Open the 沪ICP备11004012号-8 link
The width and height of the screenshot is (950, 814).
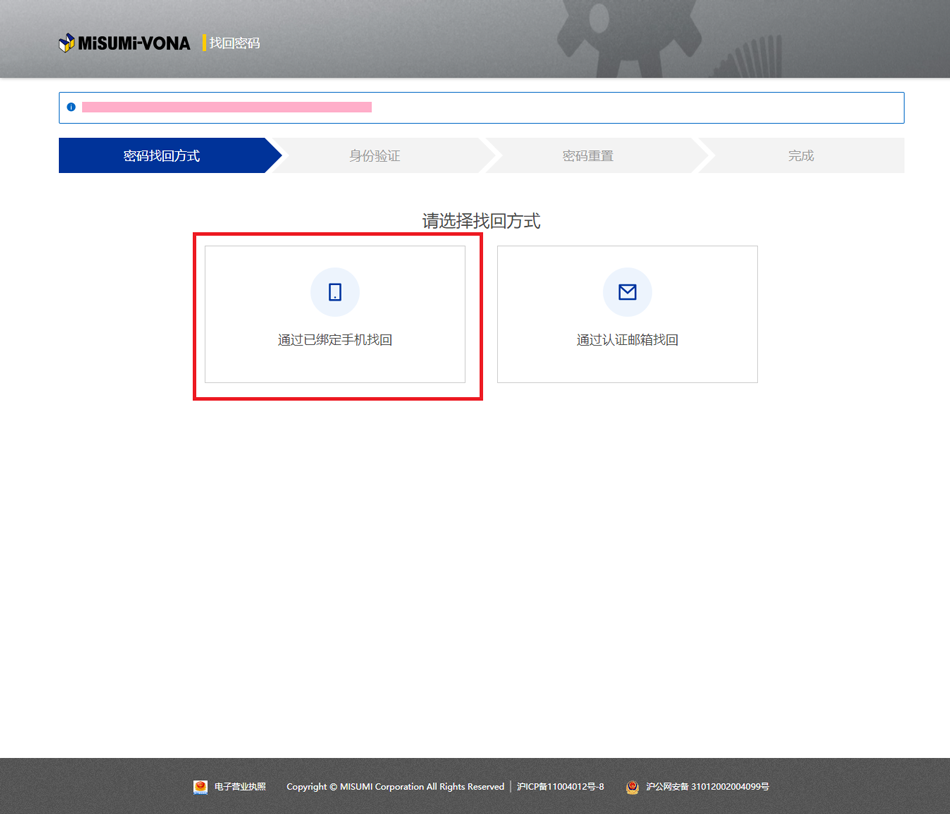tap(560, 787)
